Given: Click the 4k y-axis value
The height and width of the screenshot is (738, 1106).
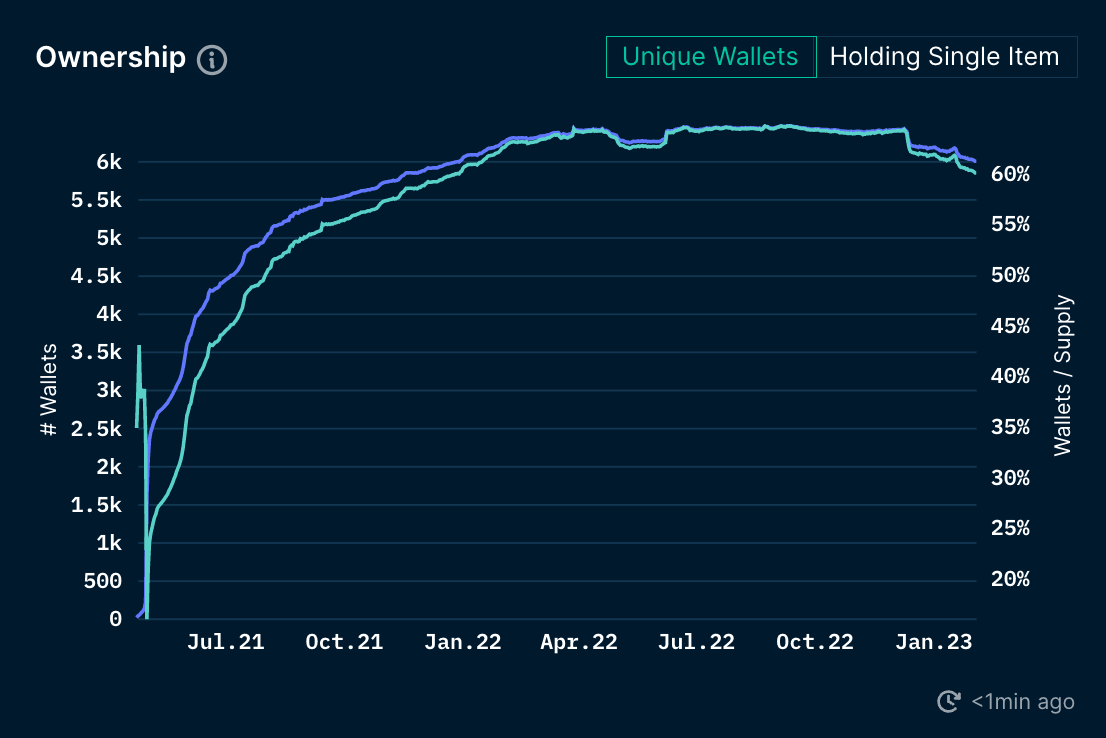Looking at the screenshot, I should pos(109,315).
